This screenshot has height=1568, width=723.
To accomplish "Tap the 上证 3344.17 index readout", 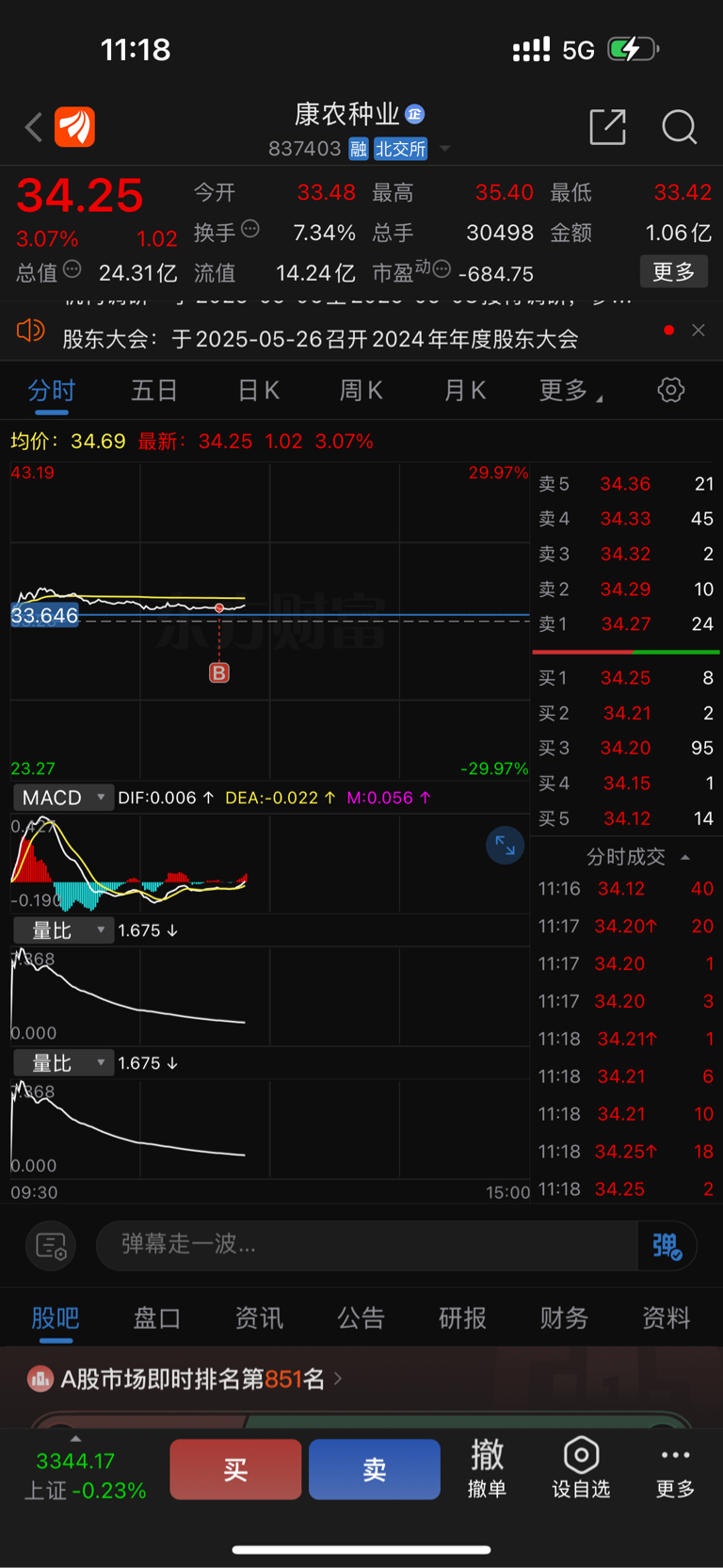I will point(84,1476).
